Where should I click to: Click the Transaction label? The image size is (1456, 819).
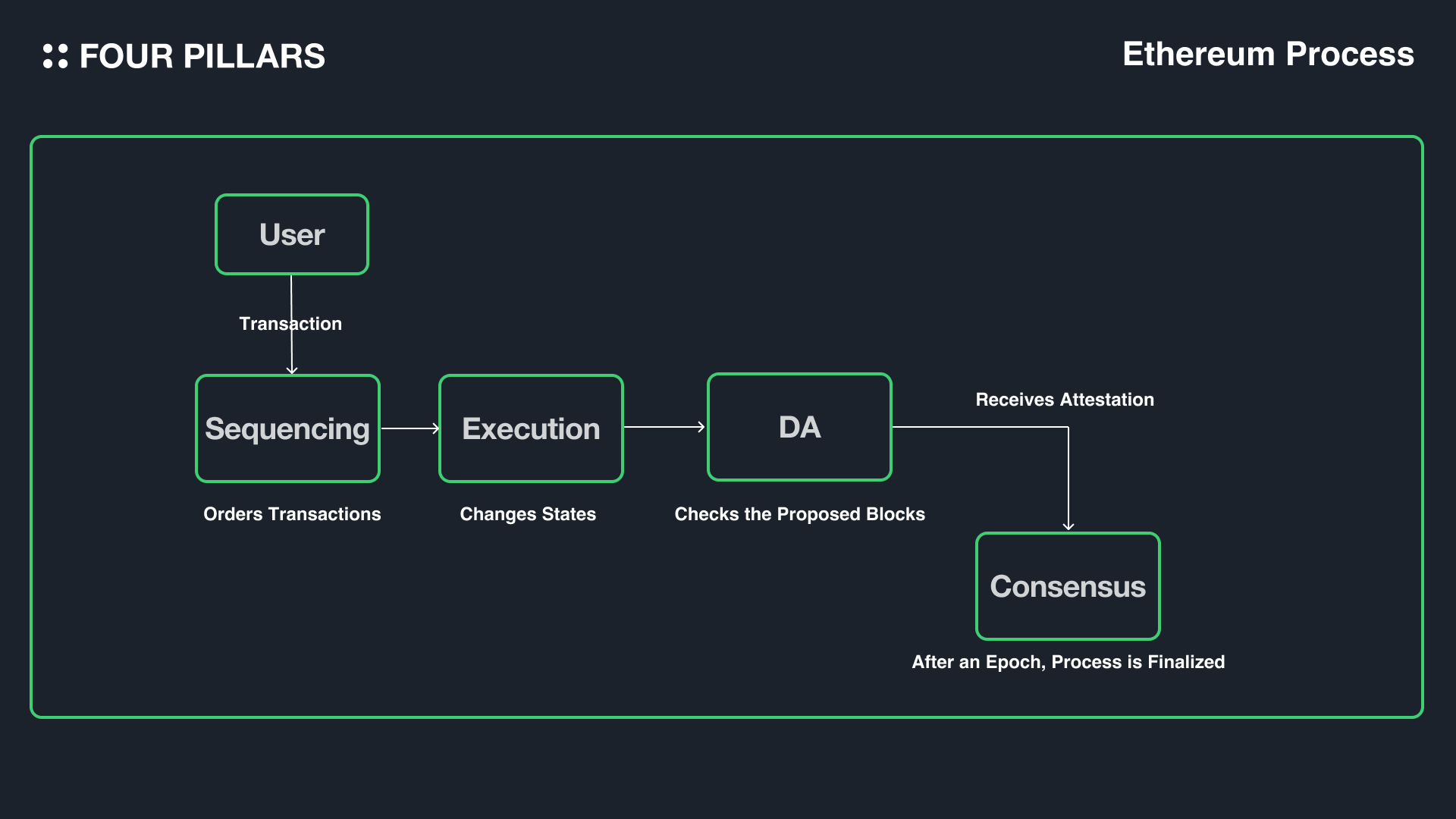tap(290, 324)
